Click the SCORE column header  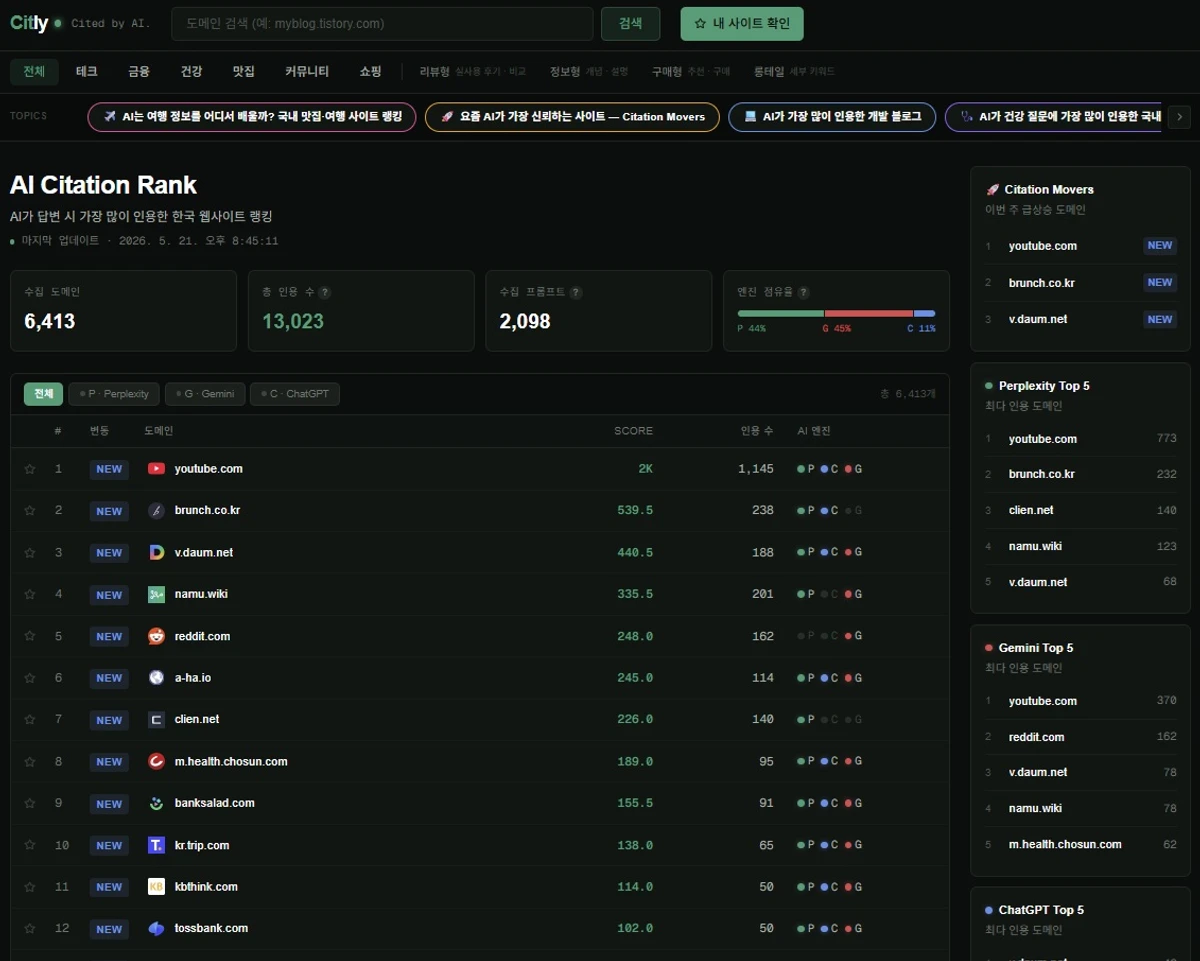pyautogui.click(x=633, y=431)
